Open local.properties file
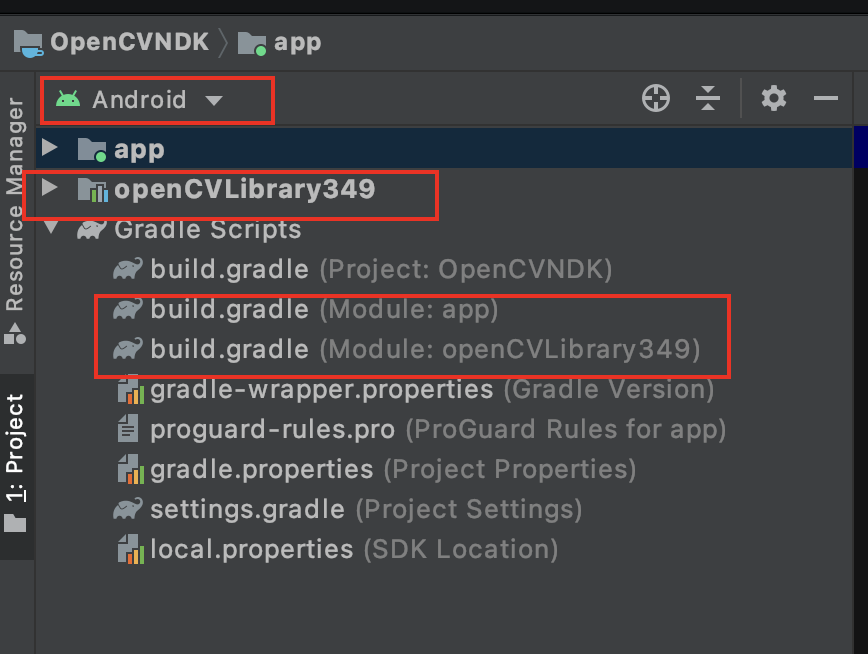This screenshot has height=654, width=868. tap(443, 549)
